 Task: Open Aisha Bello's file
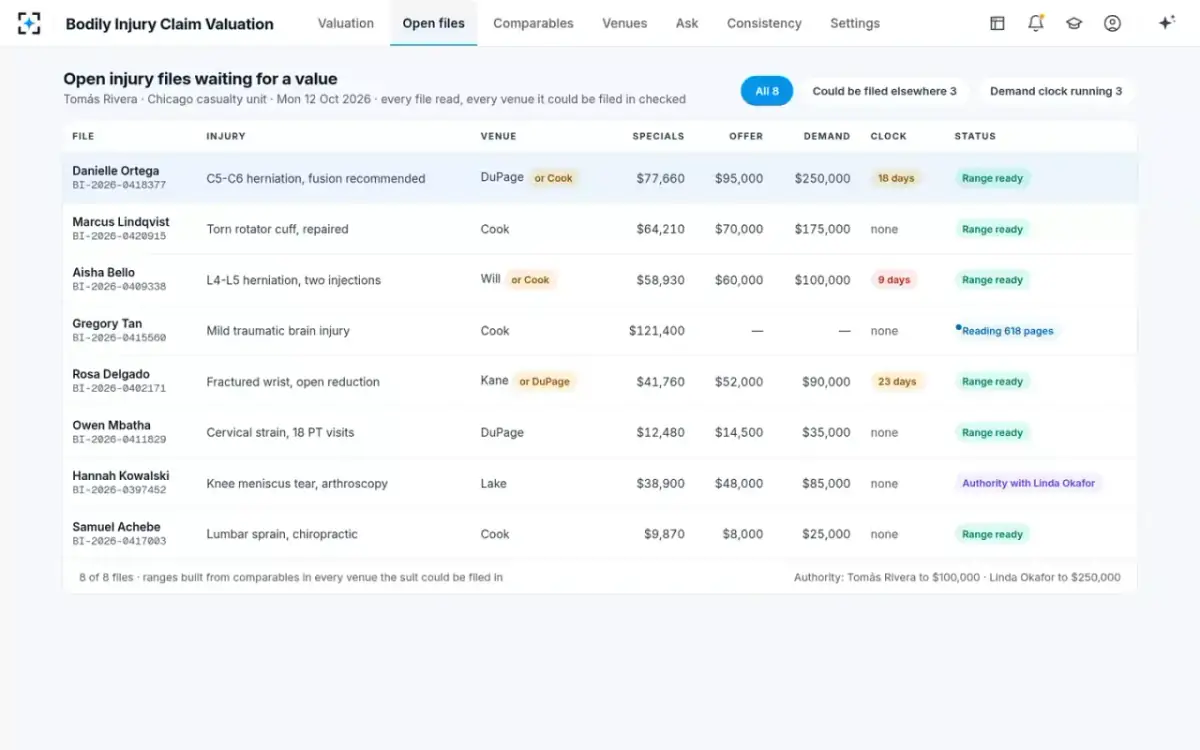click(600, 280)
